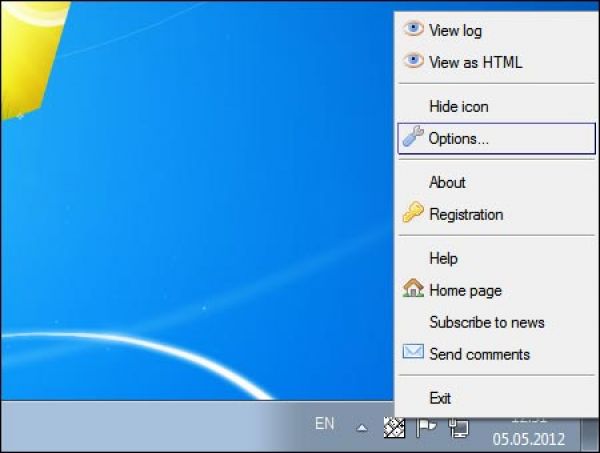The image size is (600, 453).
Task: Expand hidden tray icons arrow
Action: 362,428
